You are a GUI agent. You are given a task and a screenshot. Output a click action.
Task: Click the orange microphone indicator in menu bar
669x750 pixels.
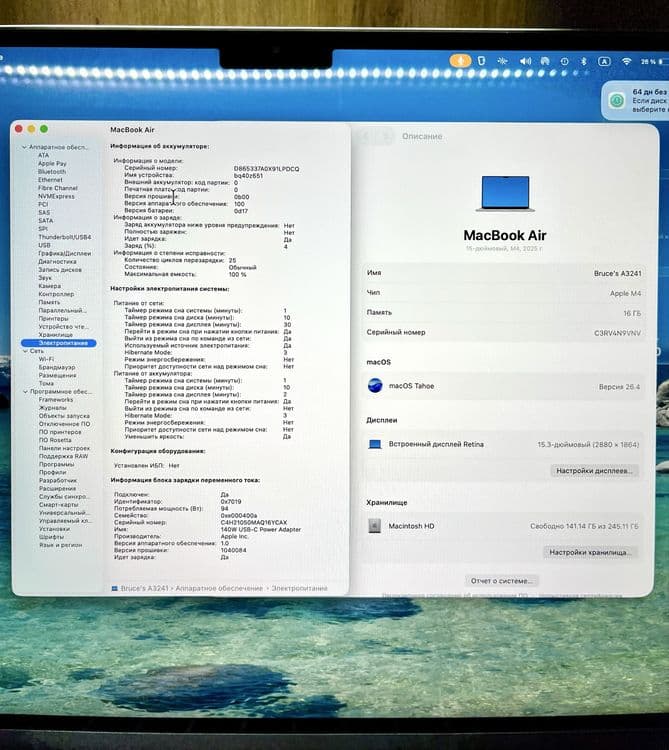pyautogui.click(x=460, y=61)
